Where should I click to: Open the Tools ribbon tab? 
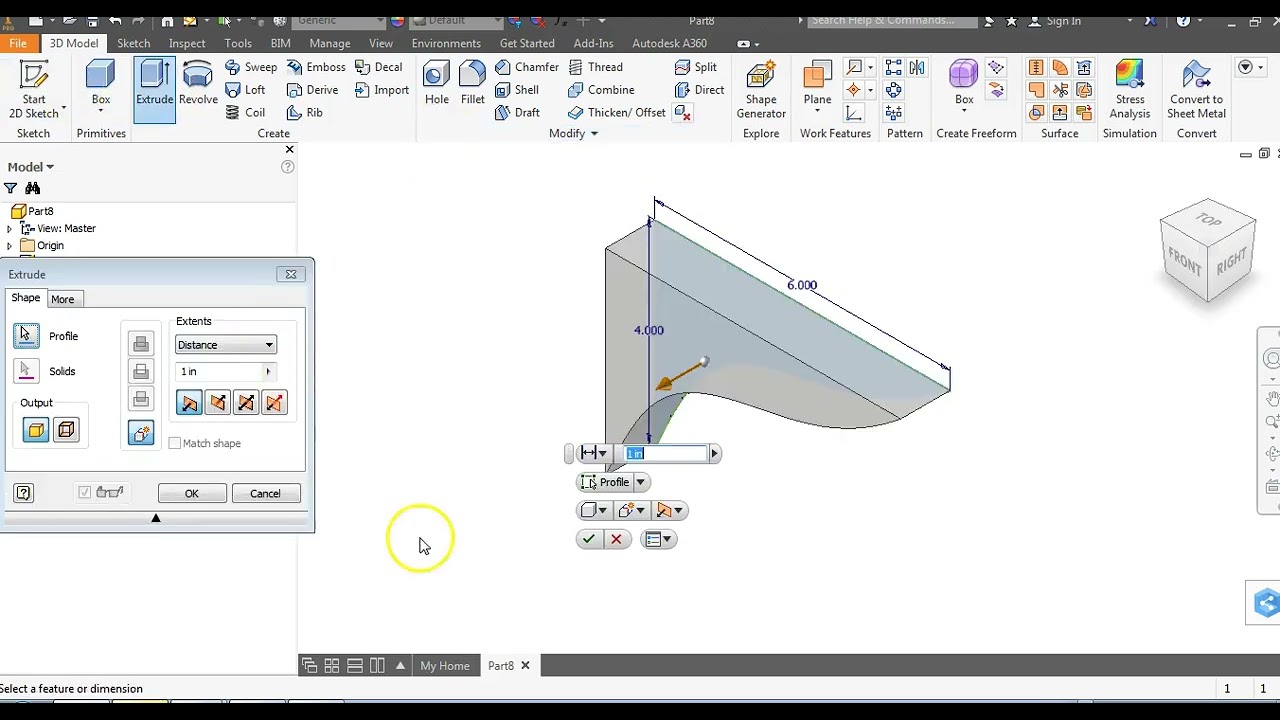[238, 43]
